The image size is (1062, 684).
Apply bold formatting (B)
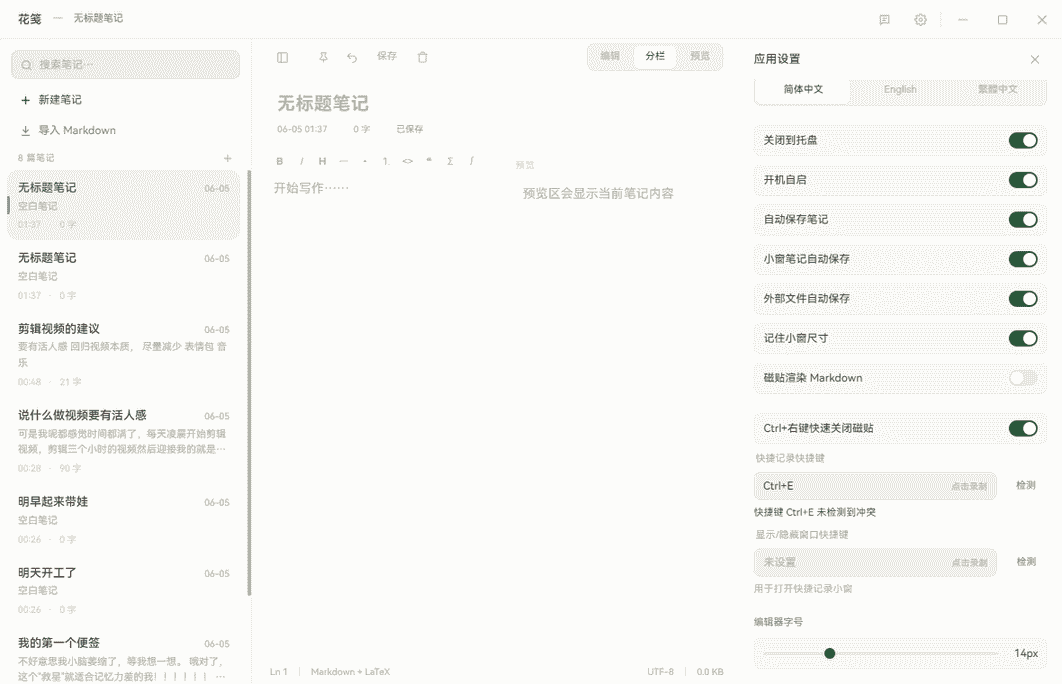[x=279, y=161]
